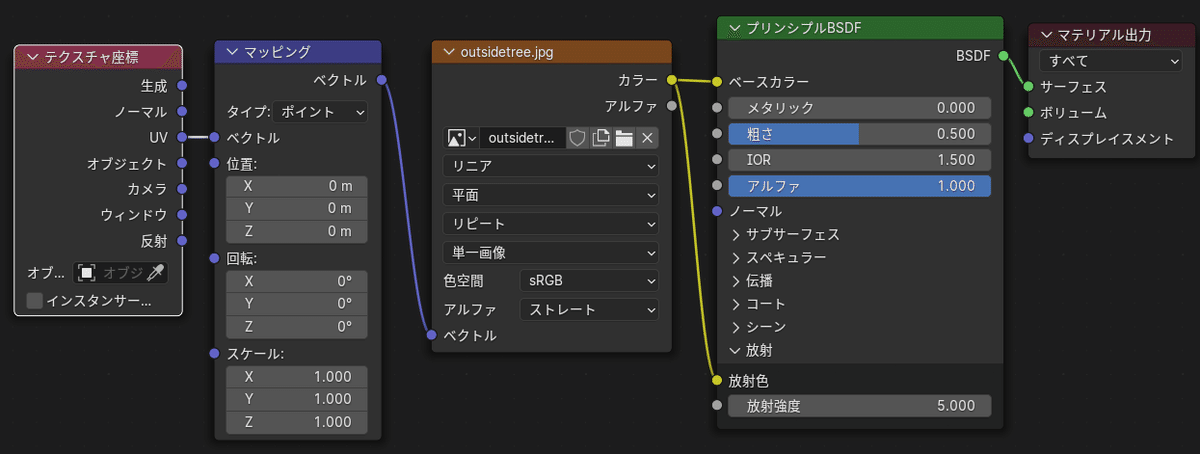This screenshot has height=454, width=1200.
Task: Collapse the マテリアル出力 node
Action: pos(1047,35)
